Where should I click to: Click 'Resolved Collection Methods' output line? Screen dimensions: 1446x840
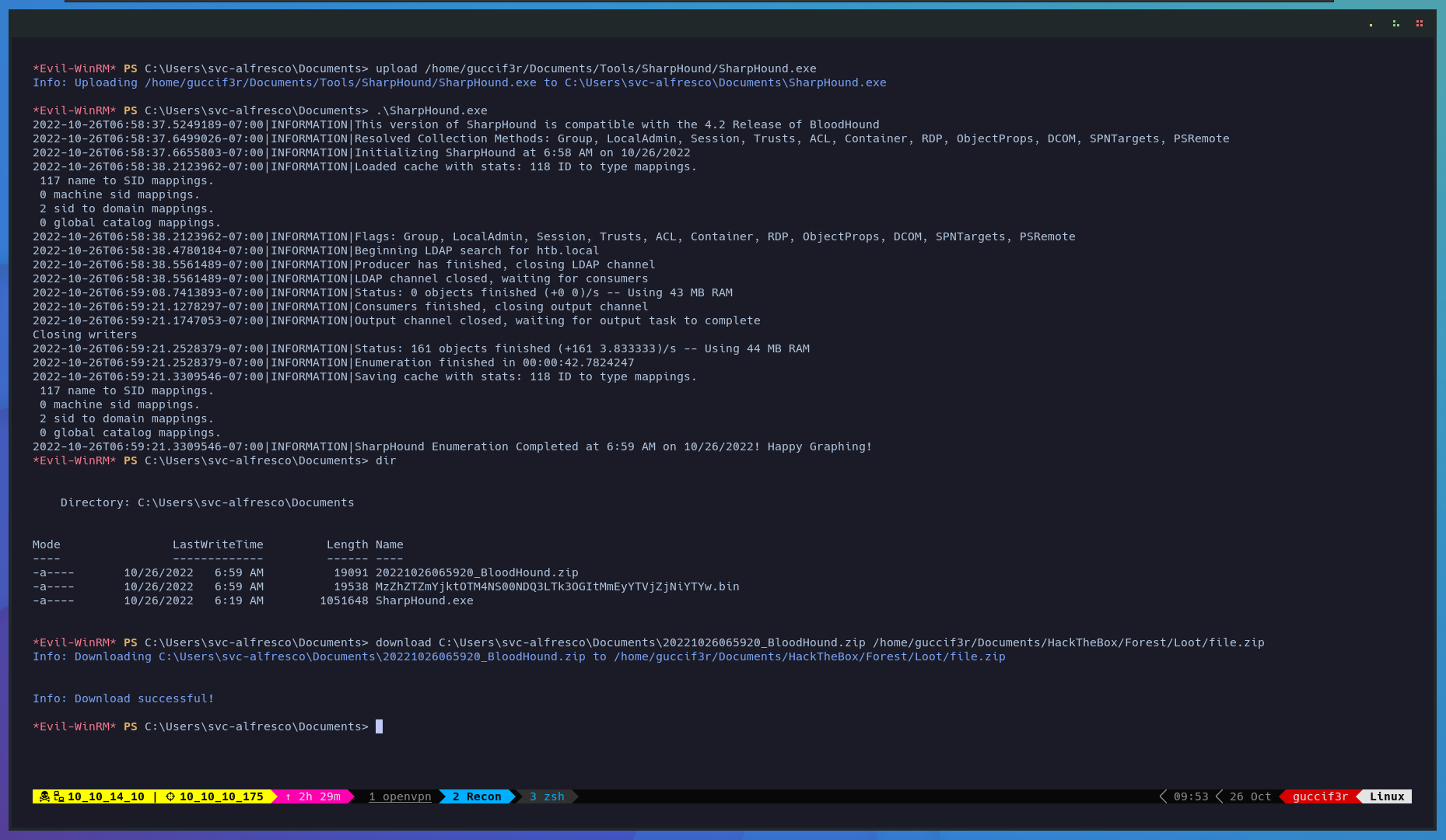(631, 138)
